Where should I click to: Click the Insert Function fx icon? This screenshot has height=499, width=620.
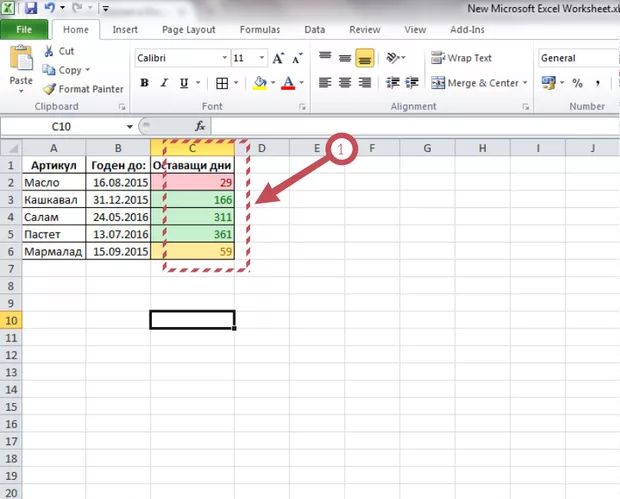point(200,126)
